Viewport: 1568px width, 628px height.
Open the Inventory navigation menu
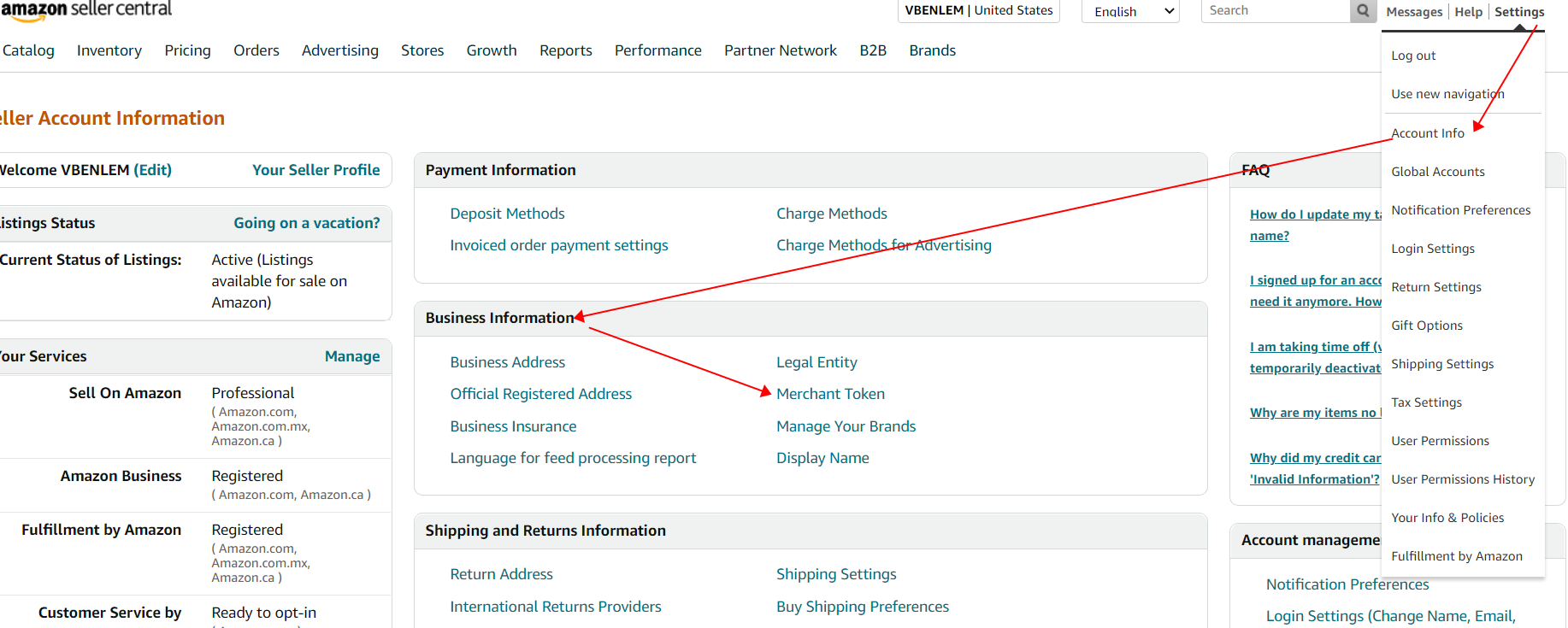pos(109,50)
